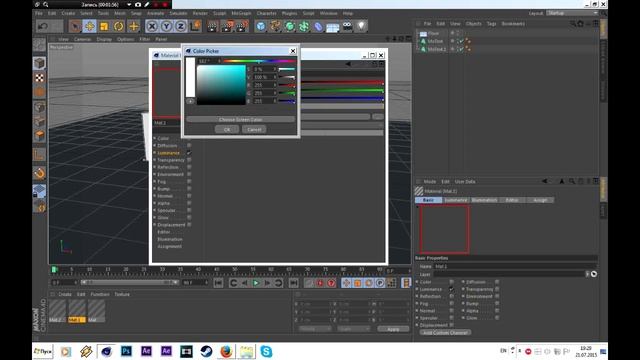Click the R value field in Color Picker
640x360 pixels.
coord(264,85)
